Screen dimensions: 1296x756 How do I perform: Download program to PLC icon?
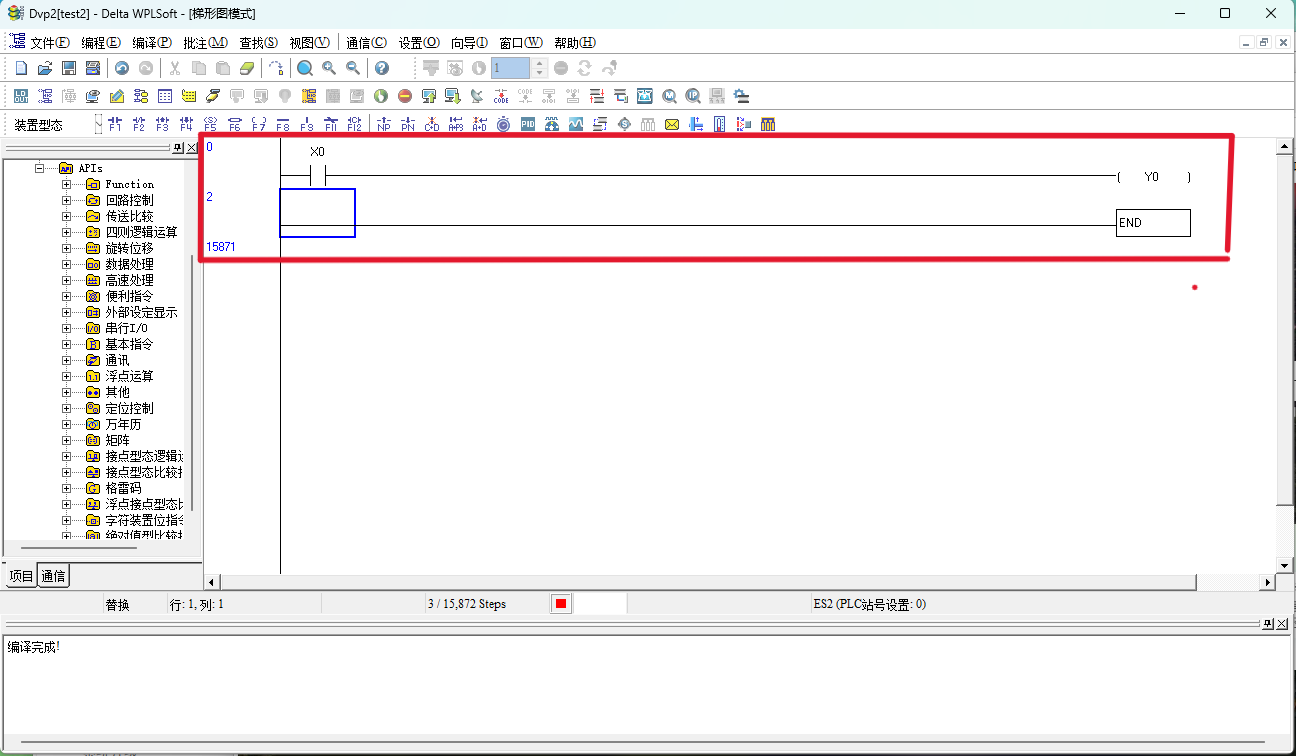(x=453, y=96)
